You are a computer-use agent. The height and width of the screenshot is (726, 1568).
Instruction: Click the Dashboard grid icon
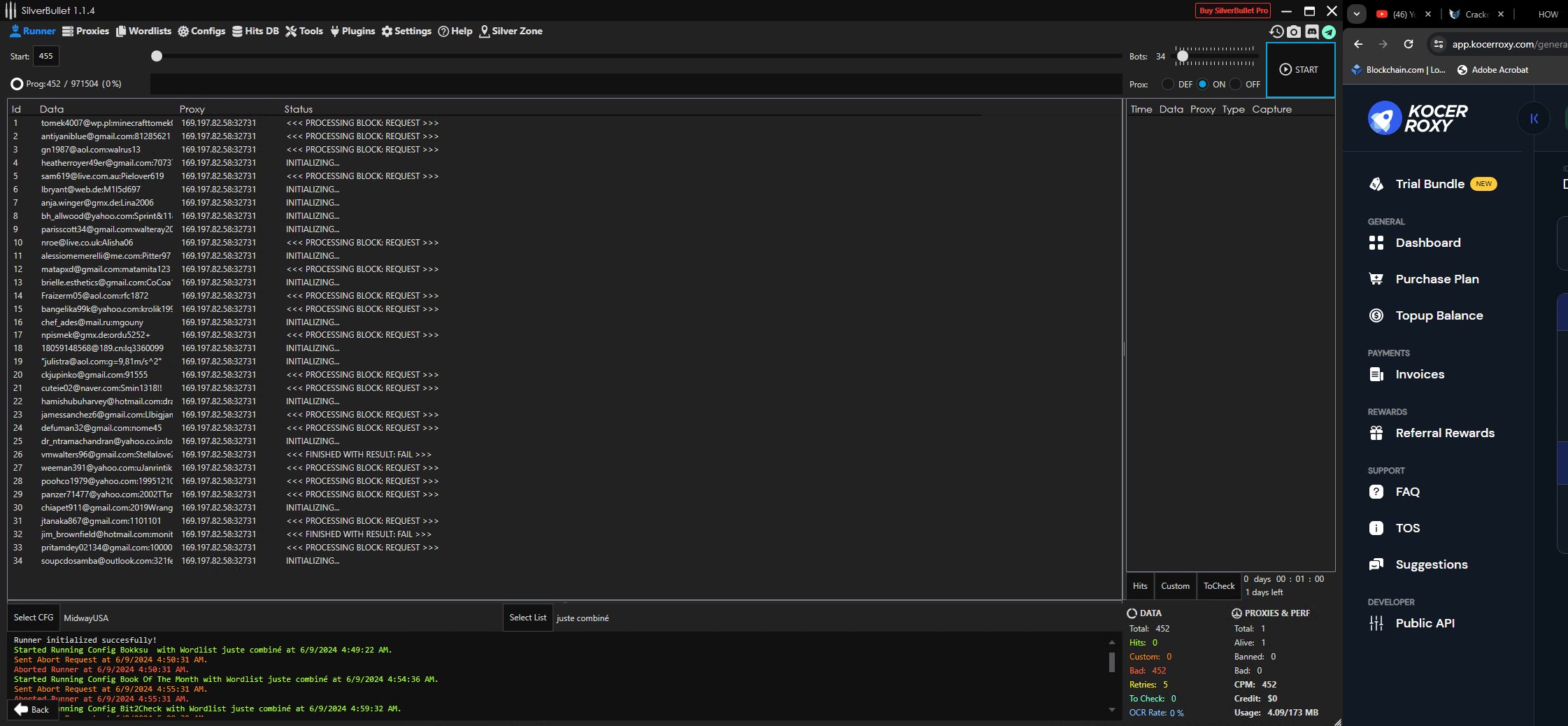1376,243
